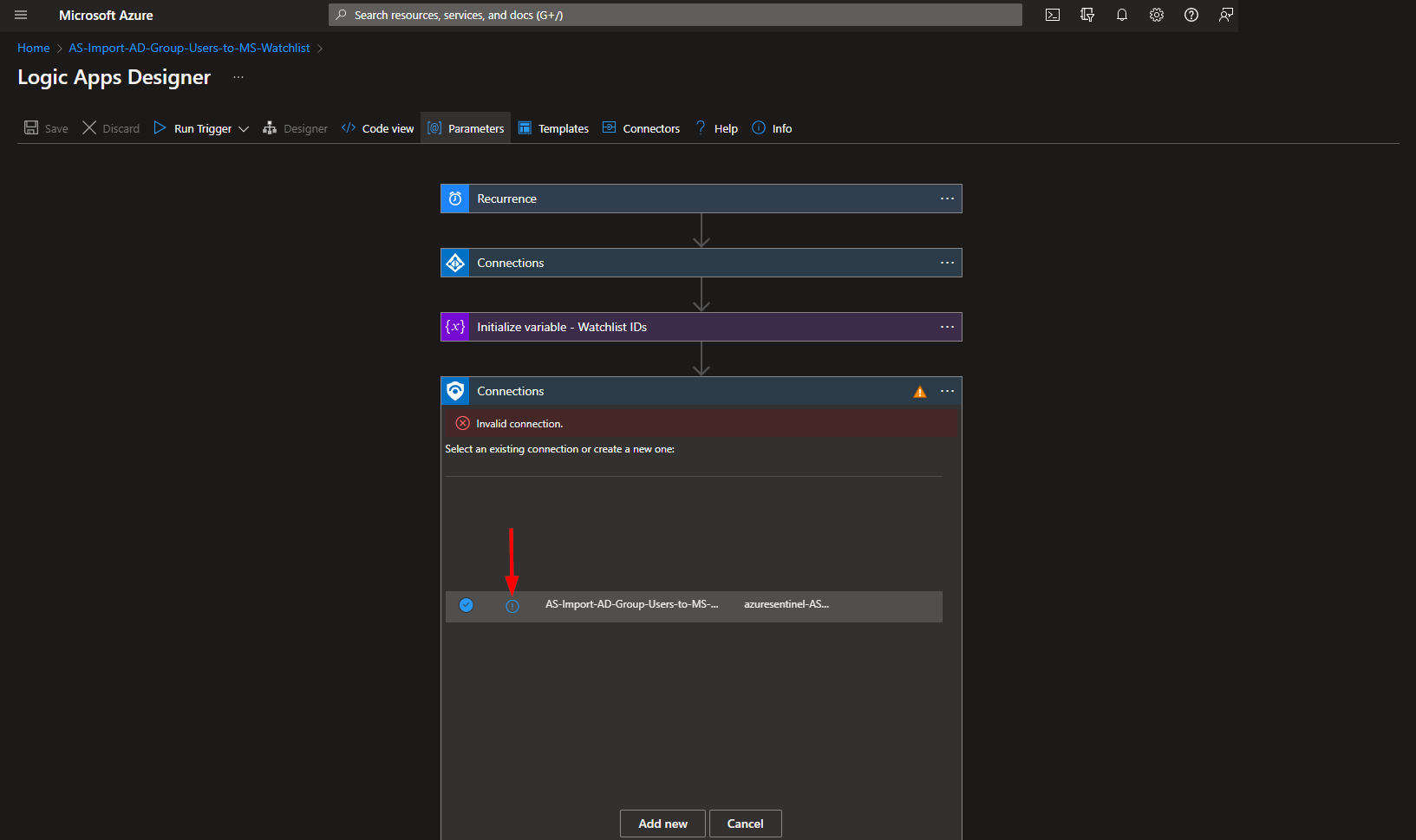Switch to Code view

[378, 128]
